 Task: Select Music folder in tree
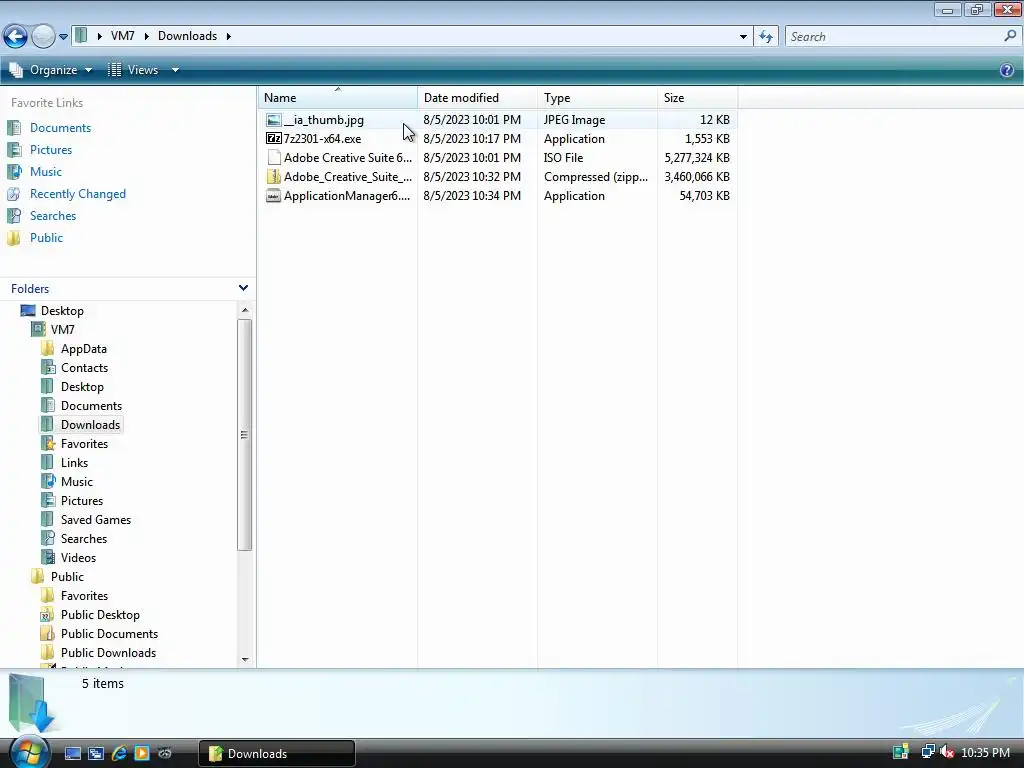(x=77, y=481)
